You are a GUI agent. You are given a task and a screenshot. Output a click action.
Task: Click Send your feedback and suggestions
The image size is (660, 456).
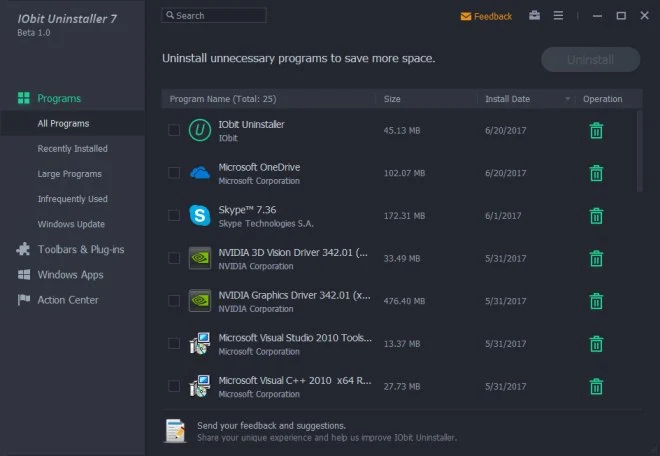tap(271, 426)
